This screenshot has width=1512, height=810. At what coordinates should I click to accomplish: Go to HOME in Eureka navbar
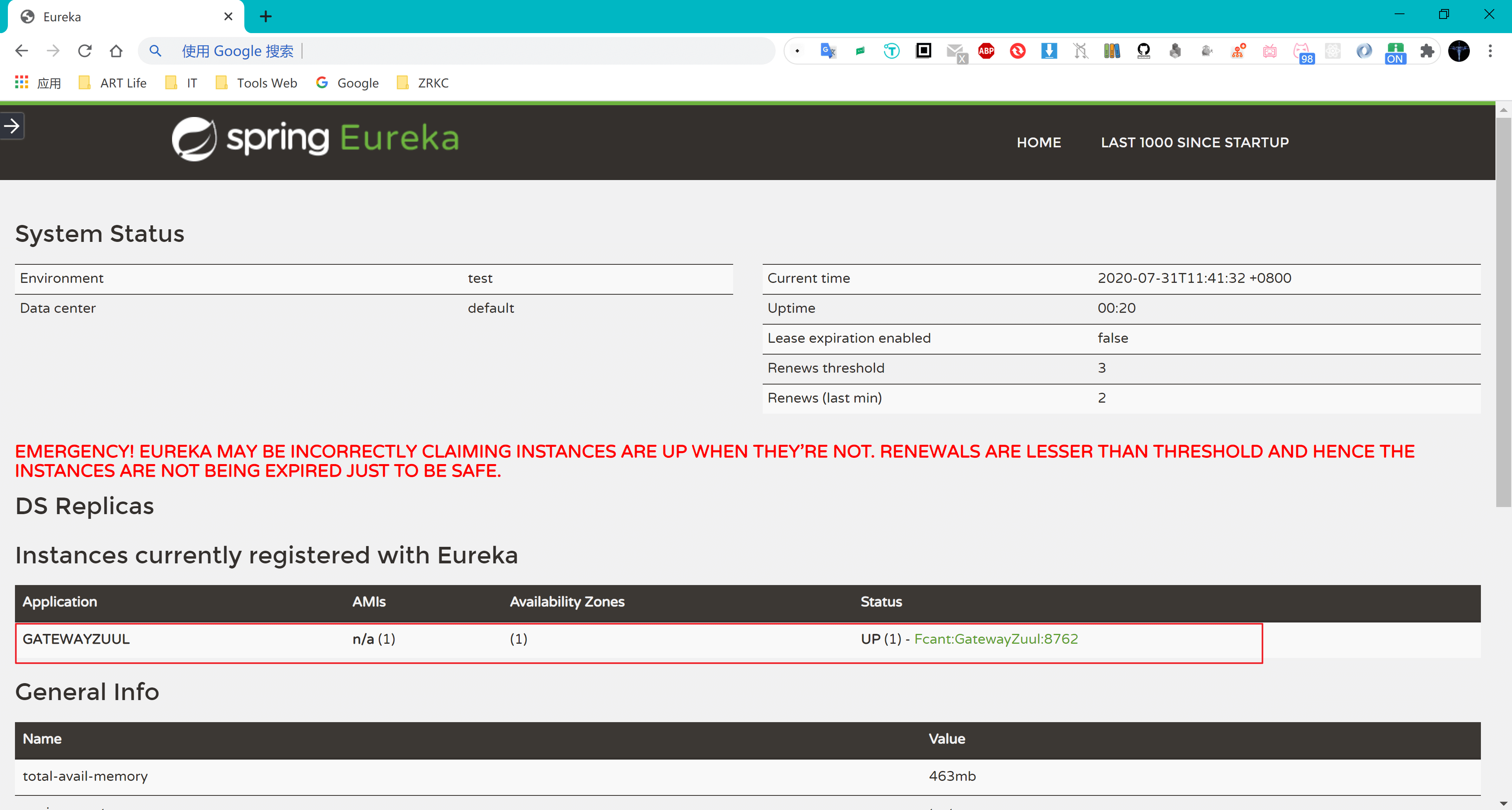point(1038,142)
